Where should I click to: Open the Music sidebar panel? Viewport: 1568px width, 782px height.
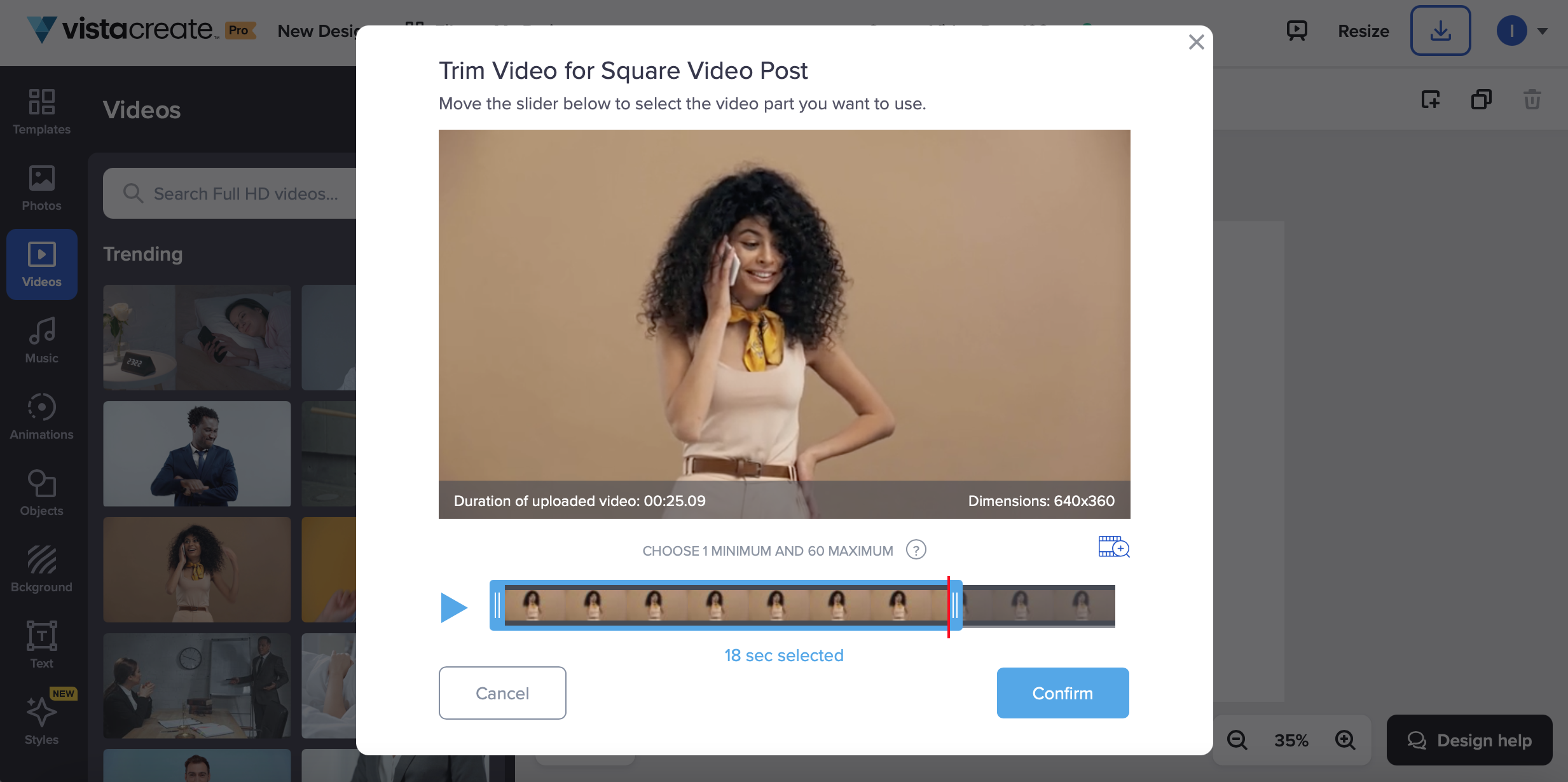(x=41, y=341)
